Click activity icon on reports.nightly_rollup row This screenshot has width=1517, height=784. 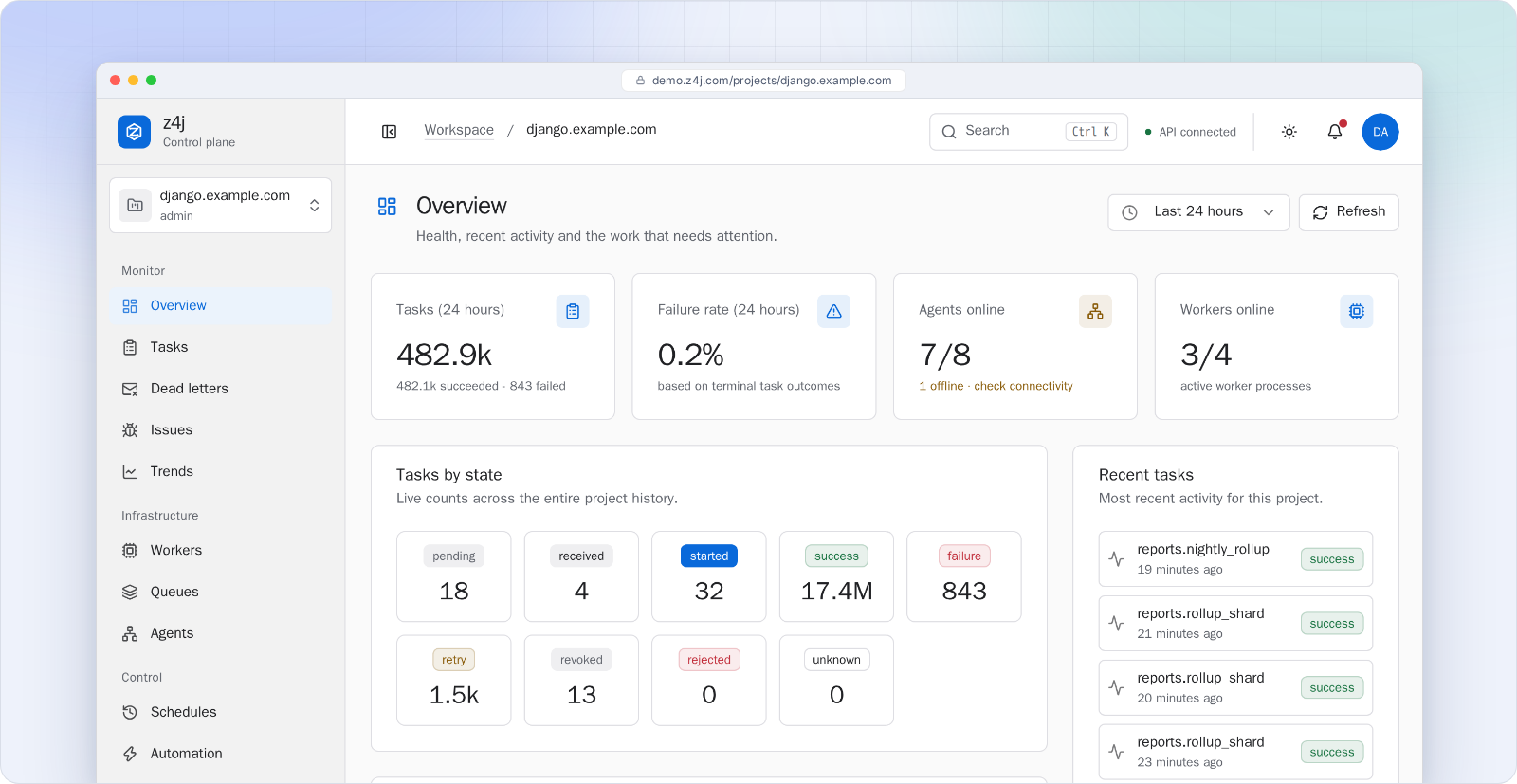point(1117,559)
